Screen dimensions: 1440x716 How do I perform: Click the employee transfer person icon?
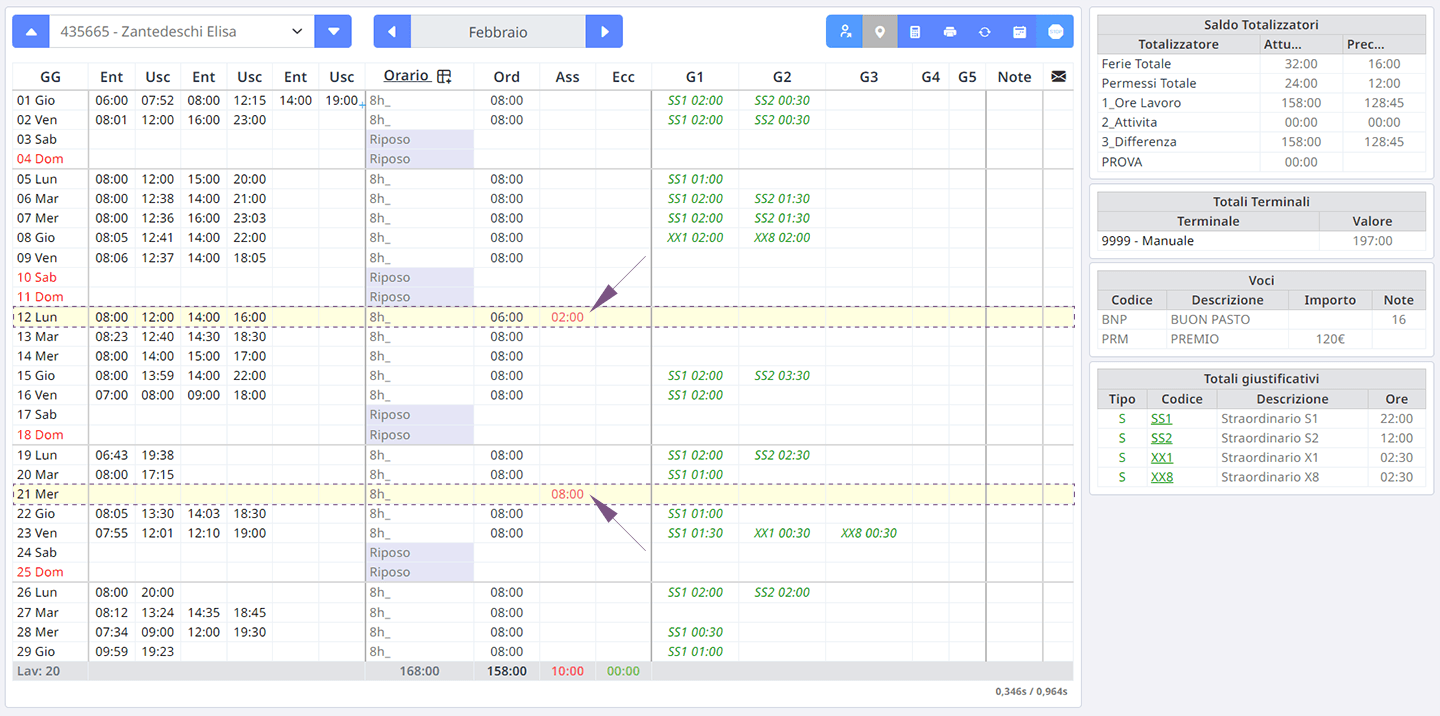pos(845,31)
